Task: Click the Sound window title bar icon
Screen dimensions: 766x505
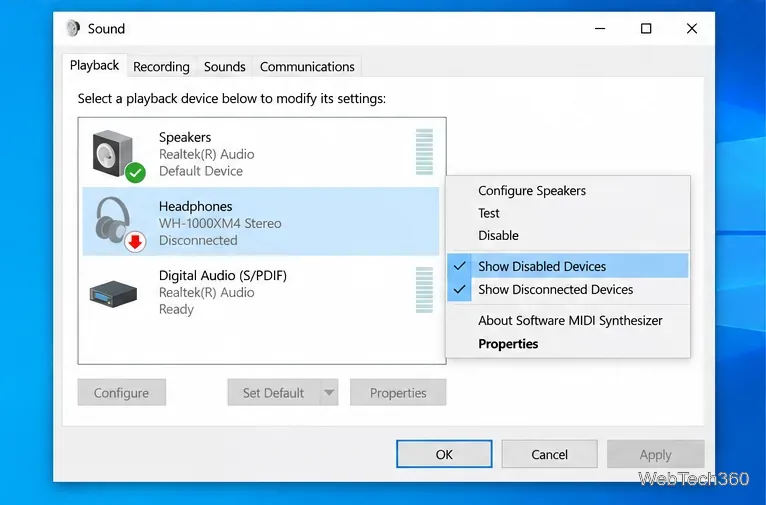Action: (73, 28)
